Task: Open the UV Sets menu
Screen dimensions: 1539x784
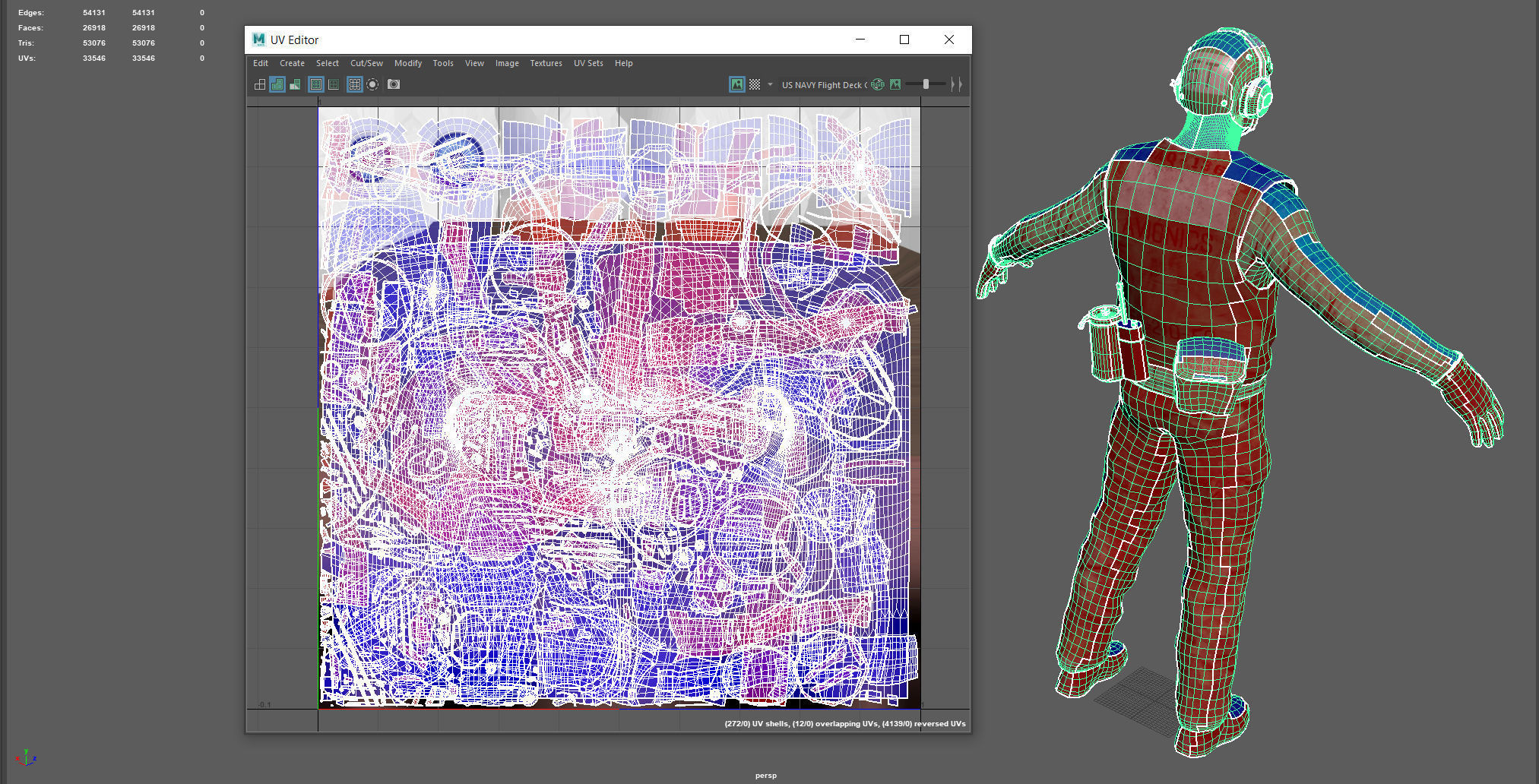Action: (588, 63)
